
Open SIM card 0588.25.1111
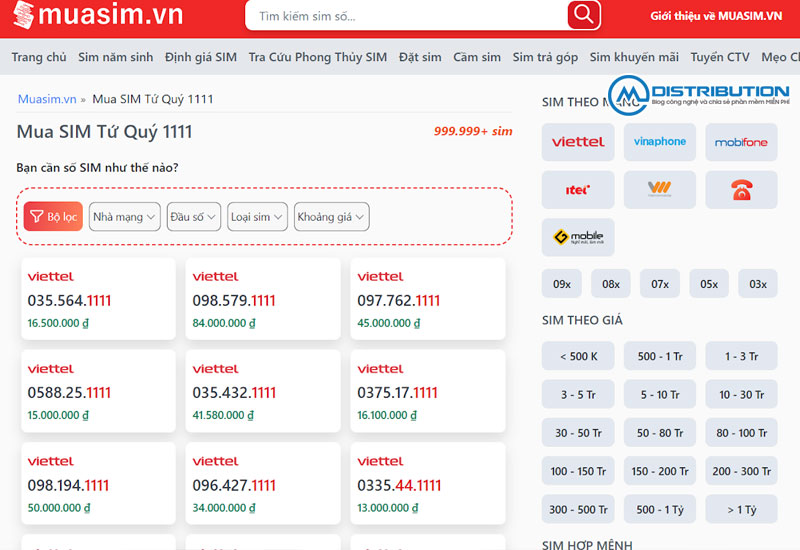(x=98, y=391)
